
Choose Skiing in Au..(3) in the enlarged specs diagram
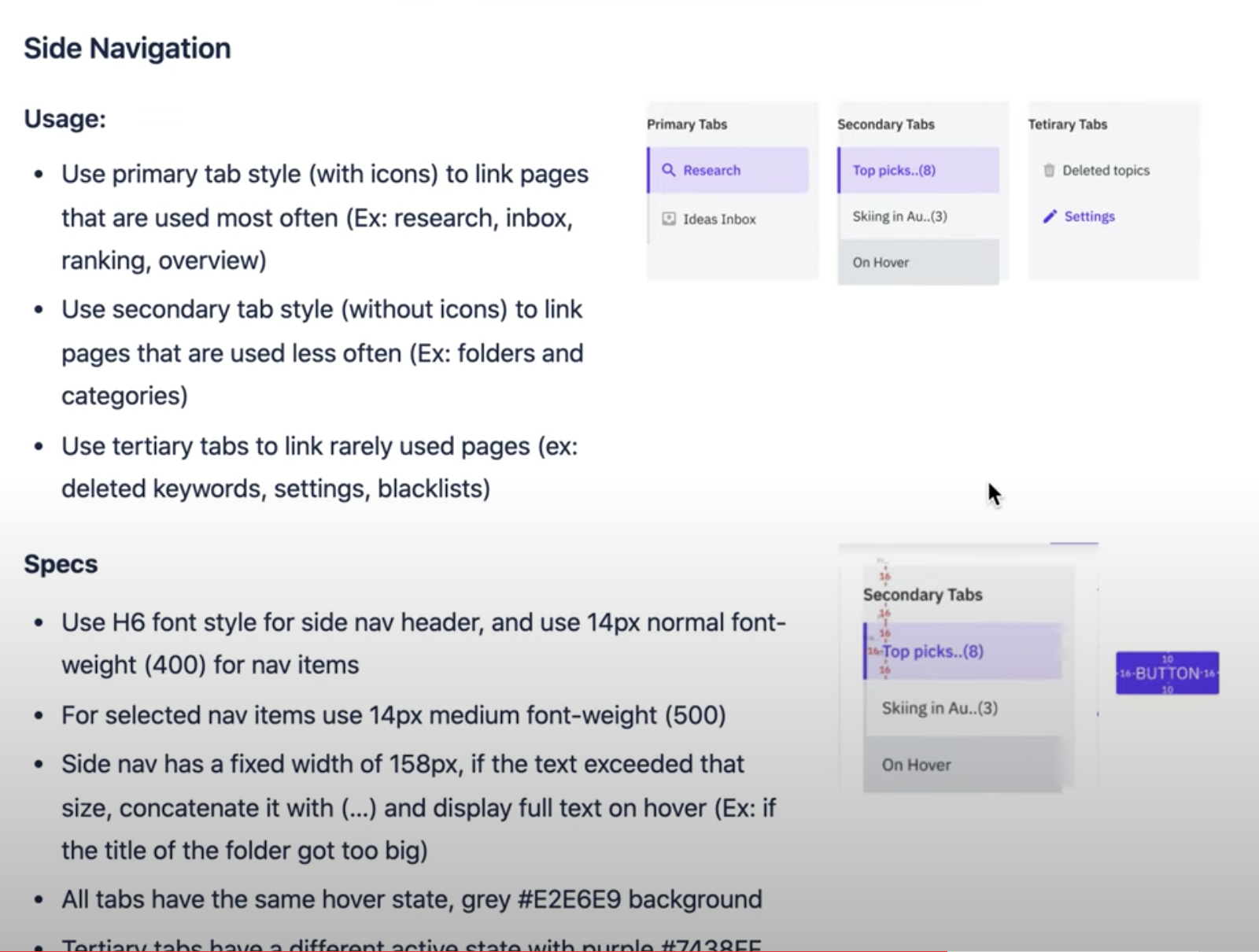click(940, 708)
